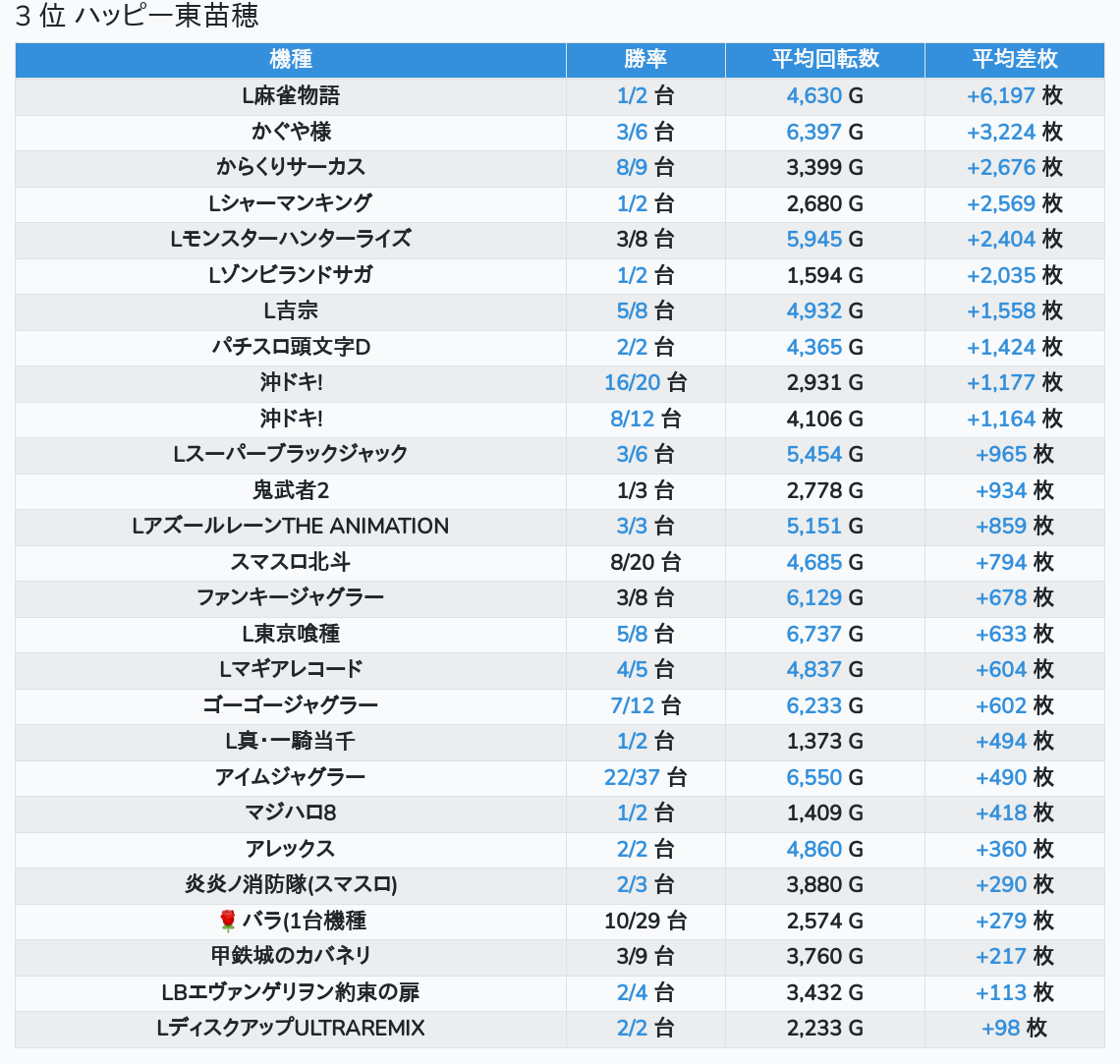Click the 6,550 G average spins value

[825, 778]
